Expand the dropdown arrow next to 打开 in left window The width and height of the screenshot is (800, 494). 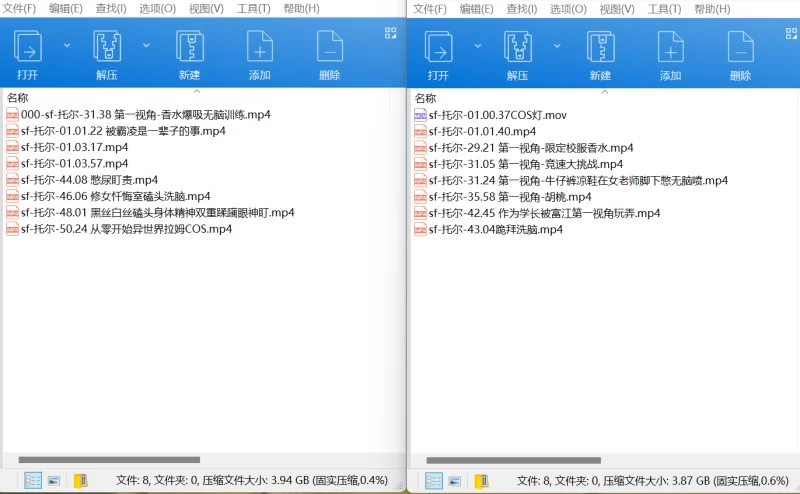click(x=67, y=45)
